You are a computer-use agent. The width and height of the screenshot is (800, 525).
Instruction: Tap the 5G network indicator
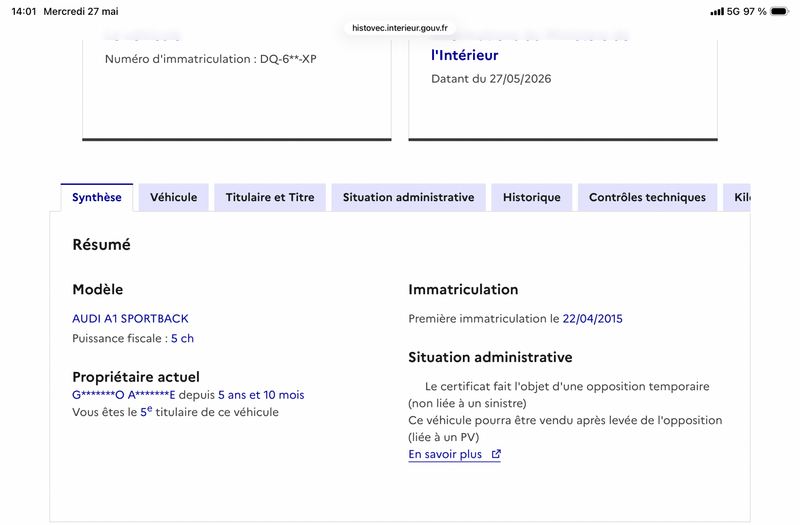pos(733,11)
